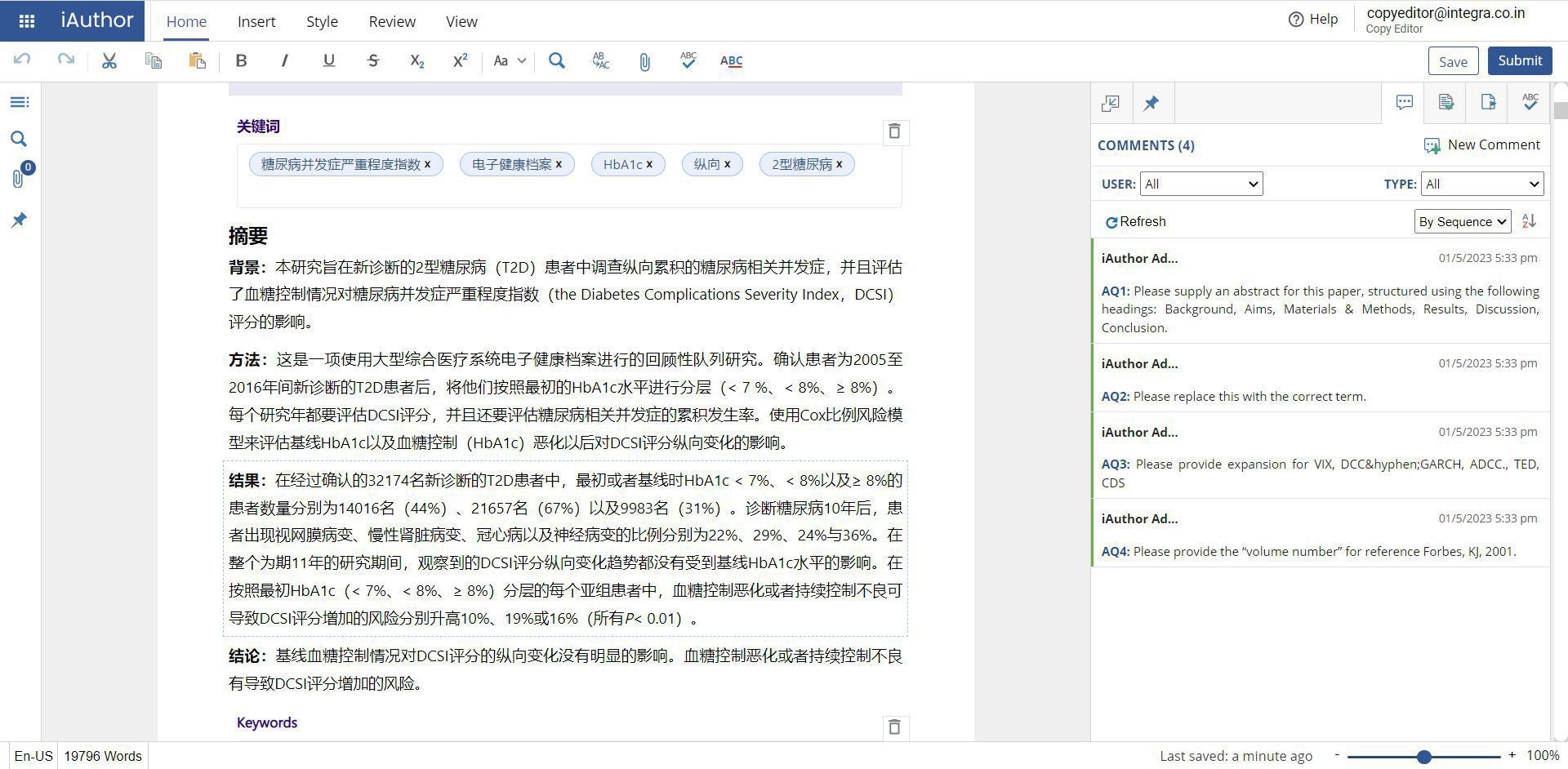
Task: Open search from the toolbar magnifier
Action: click(557, 60)
